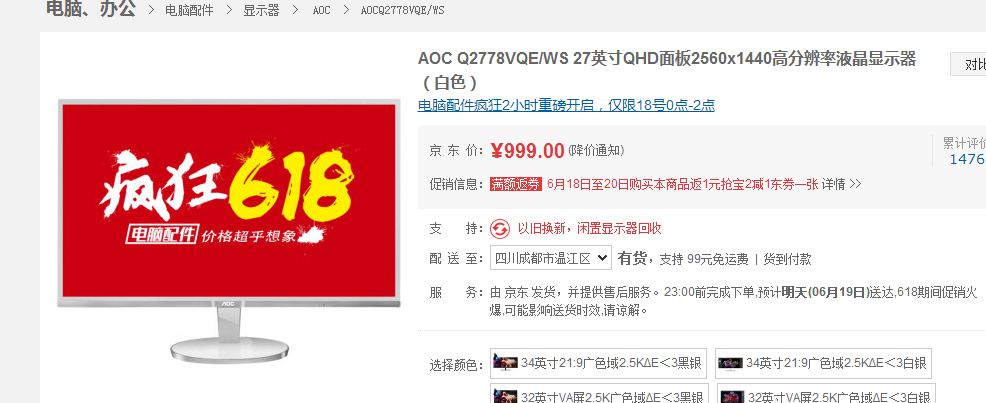The height and width of the screenshot is (403, 986).
Task: Open the 电脑配件疯狂2小时 promotion link
Action: [x=566, y=106]
